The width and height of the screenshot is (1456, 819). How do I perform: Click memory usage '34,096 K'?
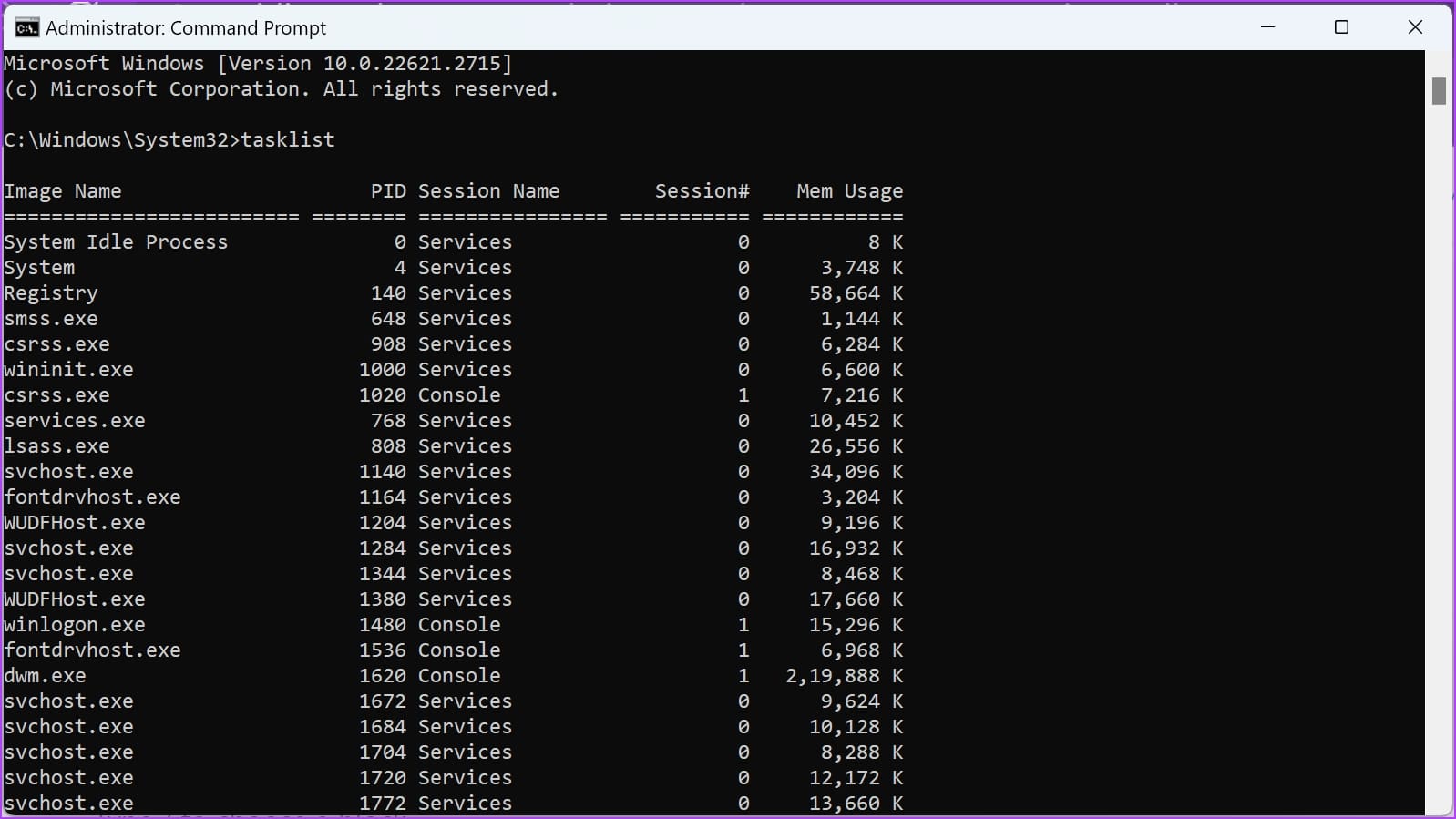(x=856, y=472)
